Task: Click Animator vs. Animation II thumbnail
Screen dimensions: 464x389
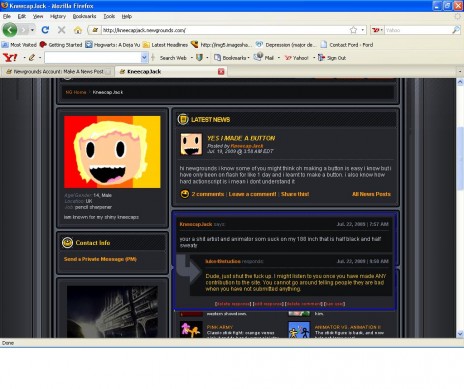Action: click(299, 329)
